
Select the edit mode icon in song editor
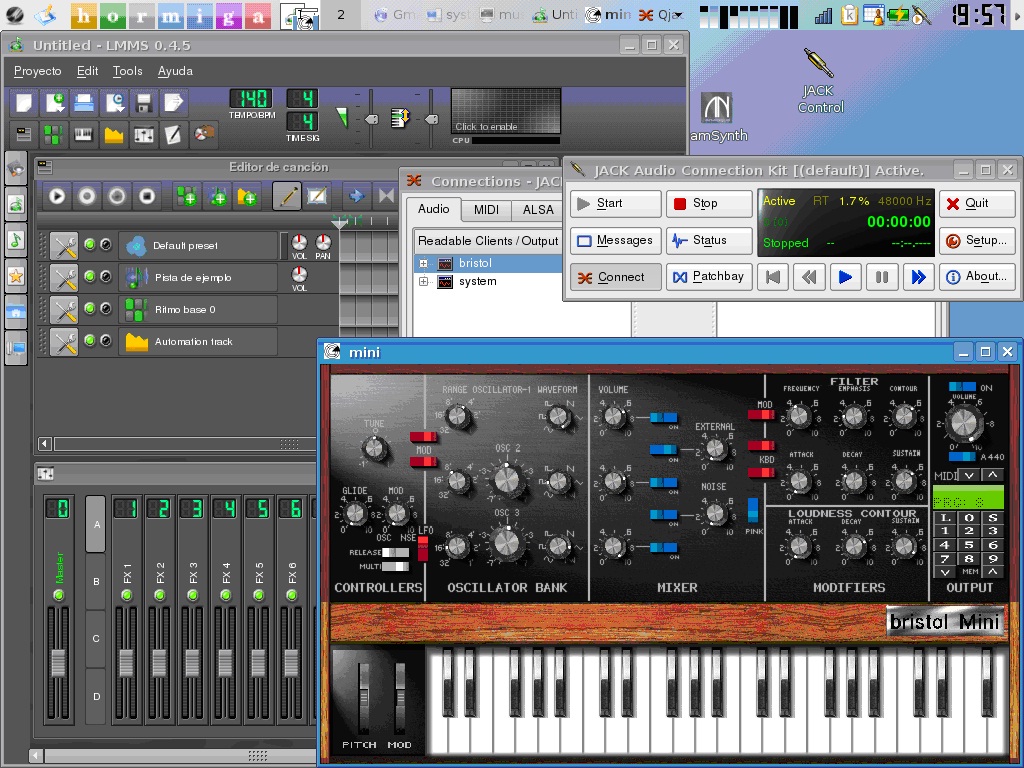pos(317,196)
